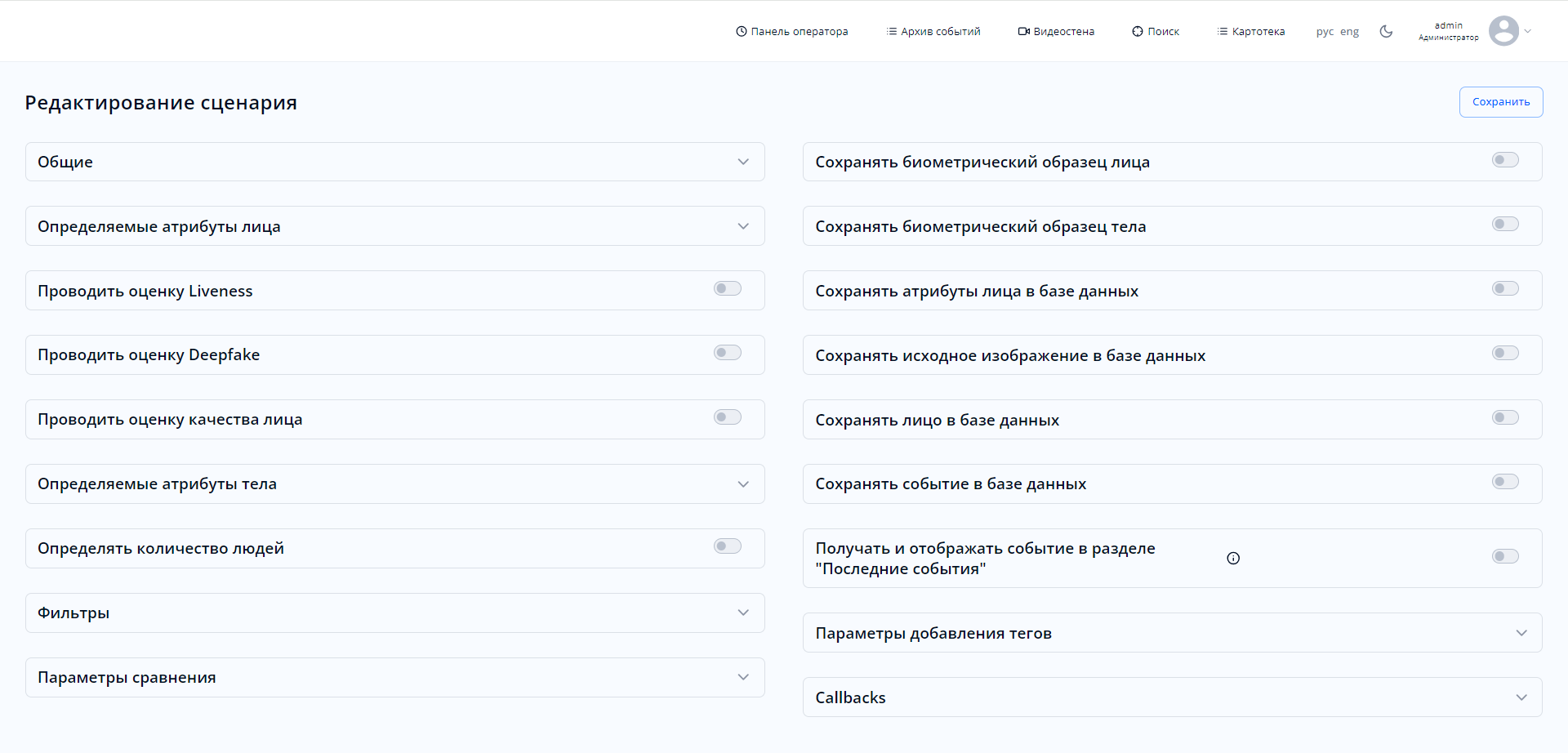
Task: Enable the Liveness estimation toggle
Action: (x=727, y=289)
